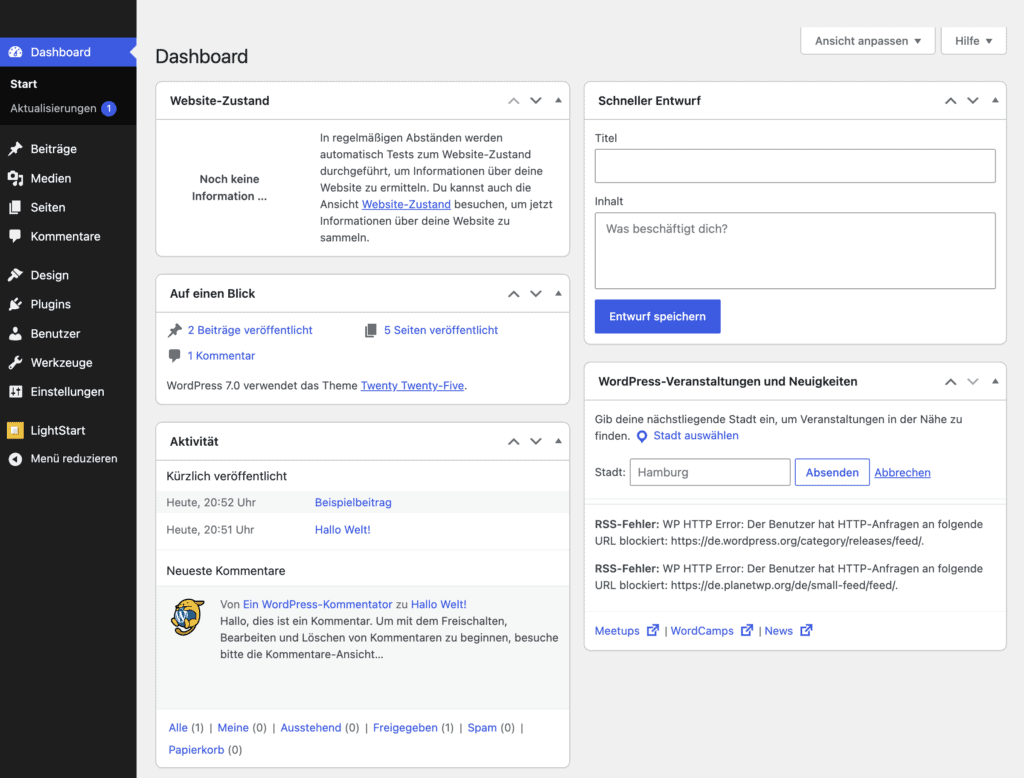The width and height of the screenshot is (1024, 778).
Task: Click the Menü reduzieren arrow icon
Action: click(15, 459)
